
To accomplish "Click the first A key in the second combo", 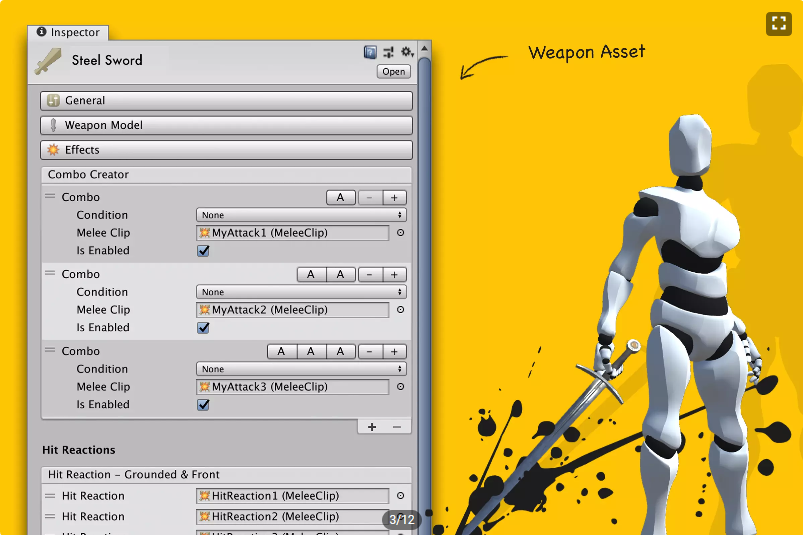I will 311,274.
